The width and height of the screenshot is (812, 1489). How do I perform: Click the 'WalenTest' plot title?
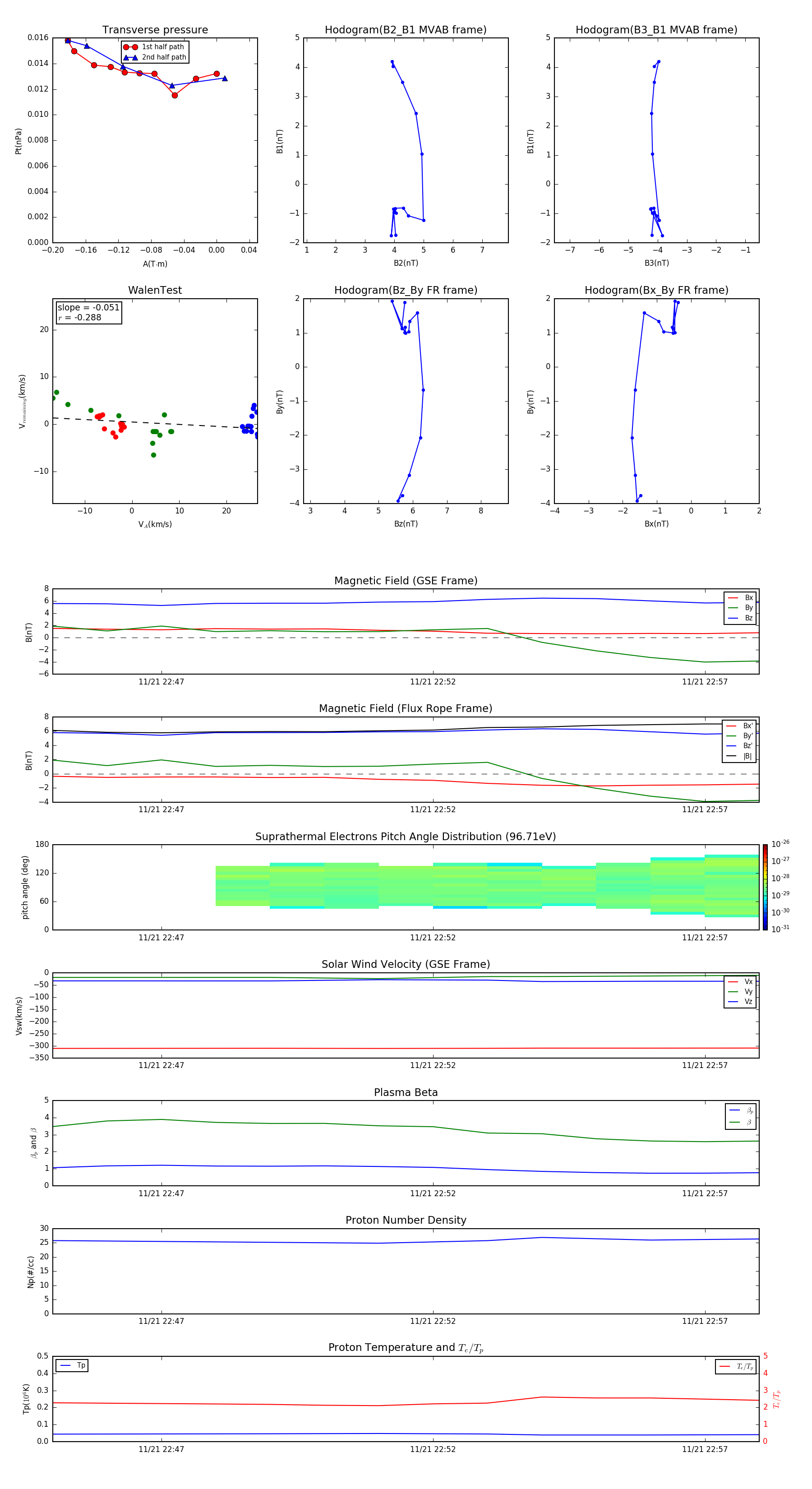(x=155, y=290)
